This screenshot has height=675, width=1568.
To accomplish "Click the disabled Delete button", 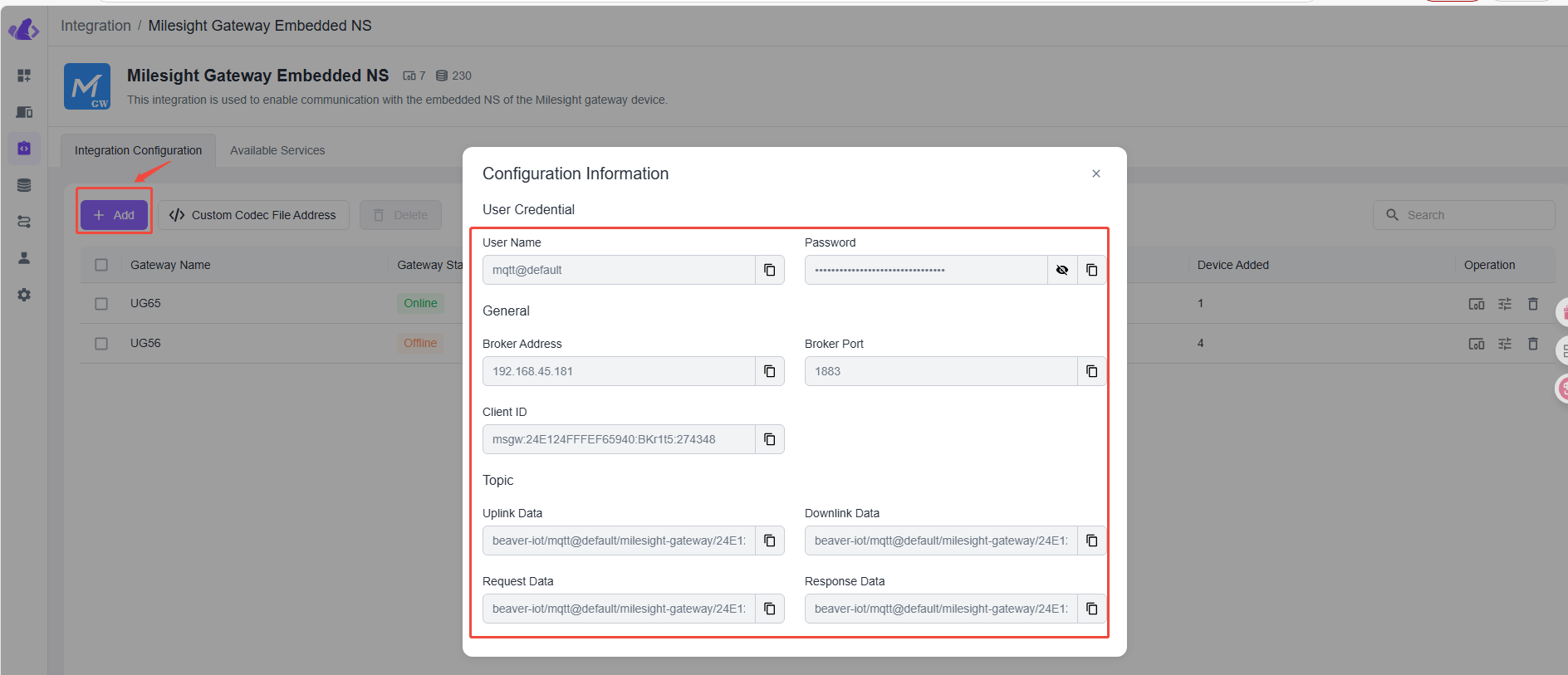I will click(x=400, y=215).
